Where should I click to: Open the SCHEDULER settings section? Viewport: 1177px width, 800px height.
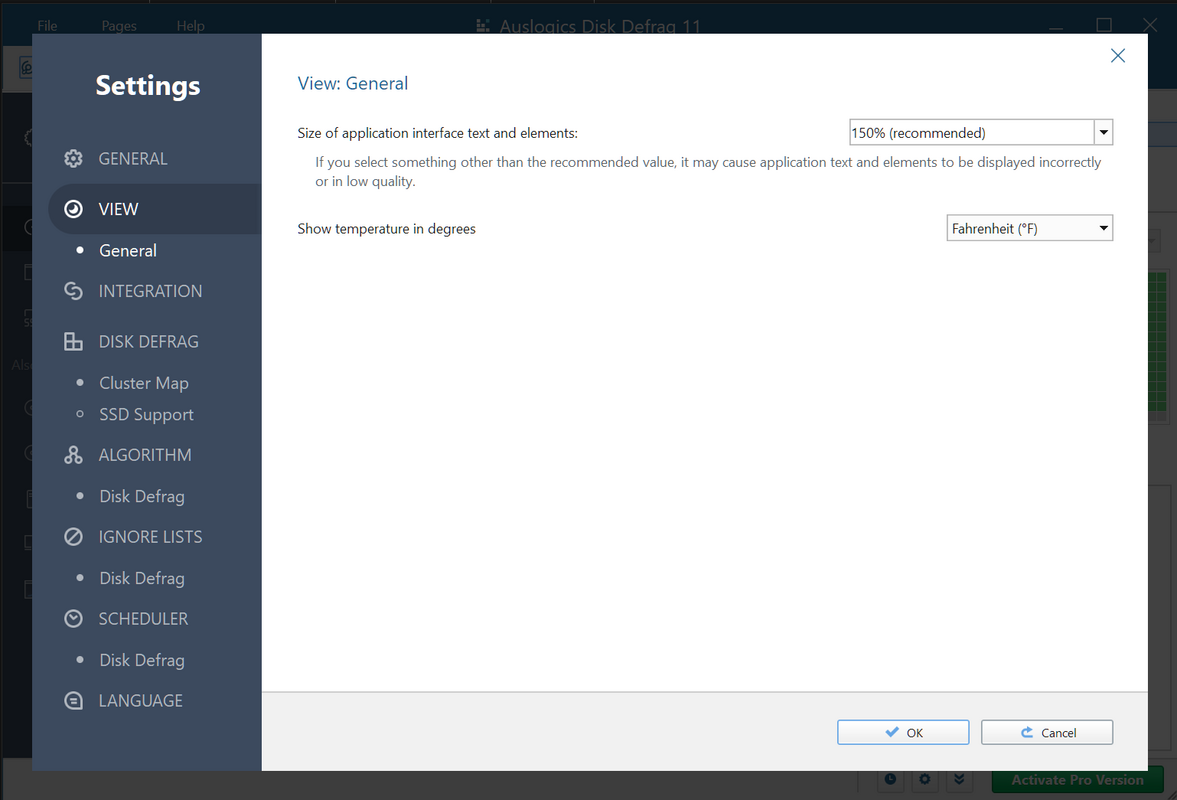[x=143, y=618]
